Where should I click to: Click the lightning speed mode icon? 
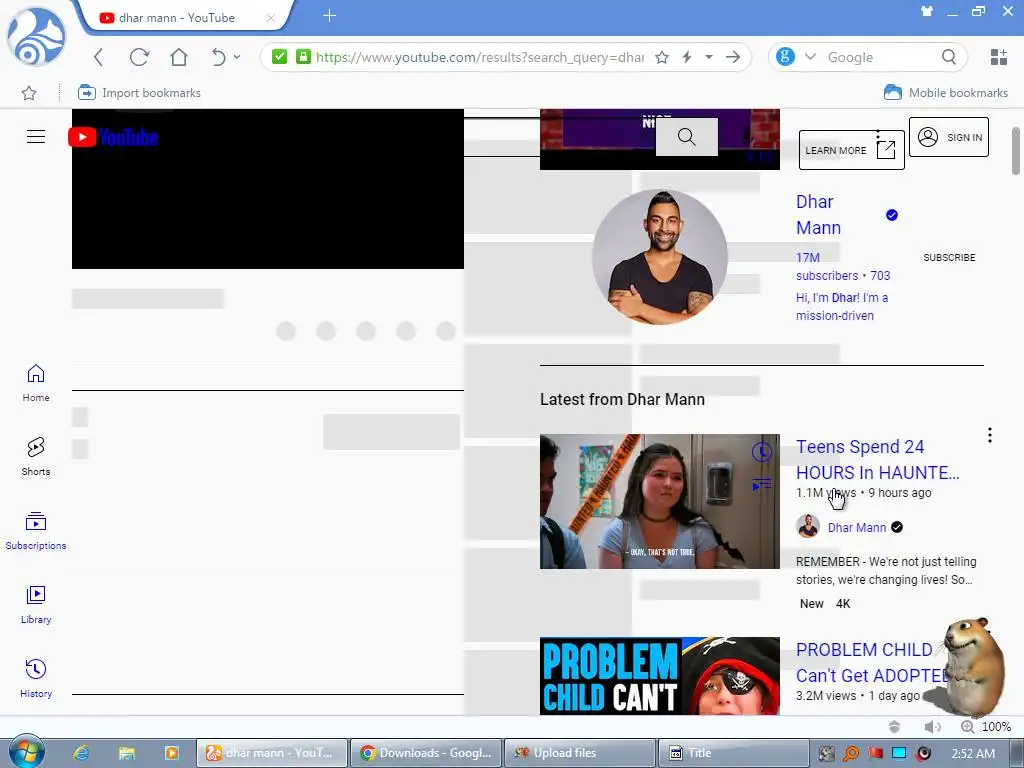[687, 57]
